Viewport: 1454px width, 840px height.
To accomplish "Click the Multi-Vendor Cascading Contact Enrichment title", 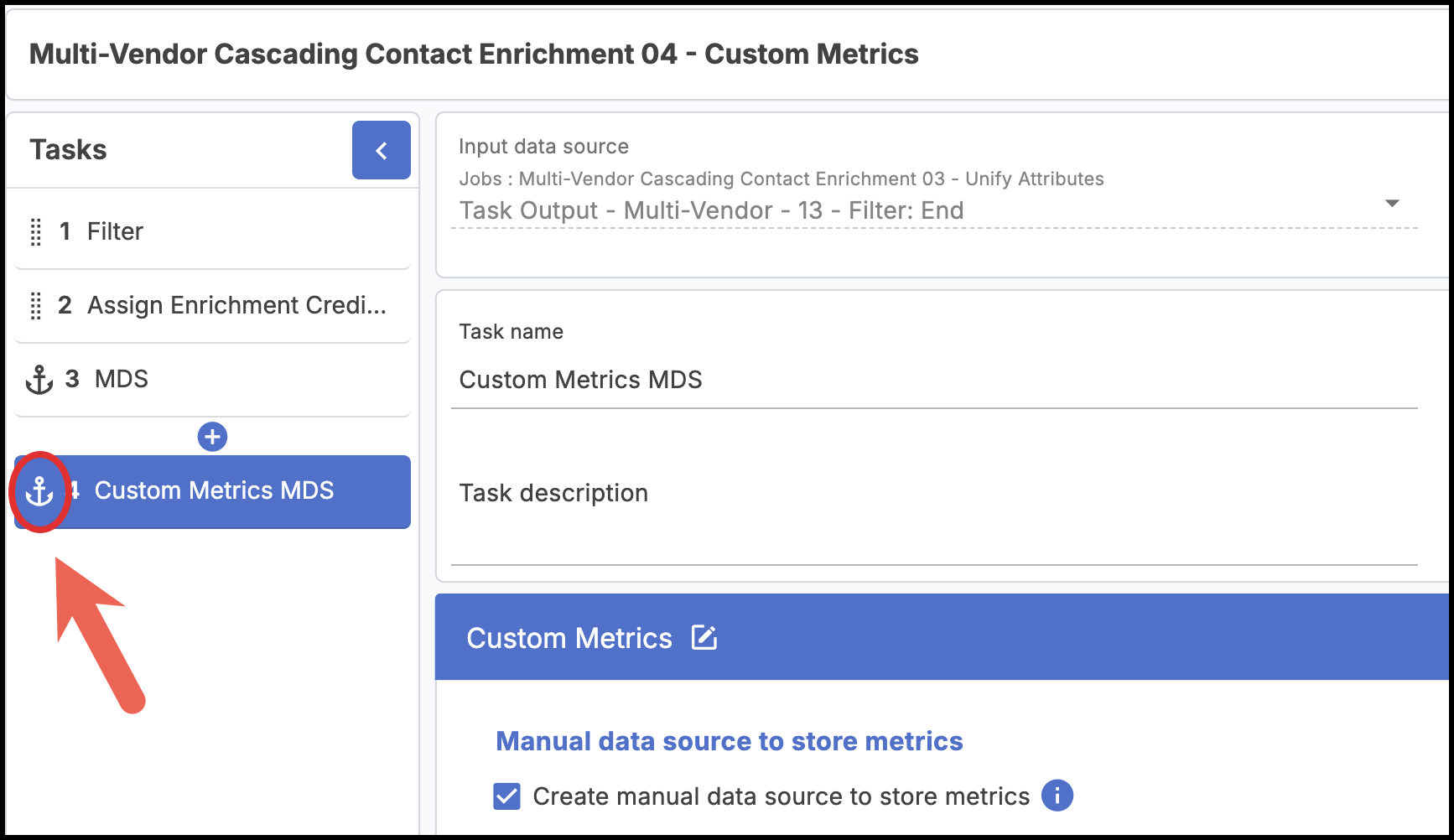I will coord(474,54).
